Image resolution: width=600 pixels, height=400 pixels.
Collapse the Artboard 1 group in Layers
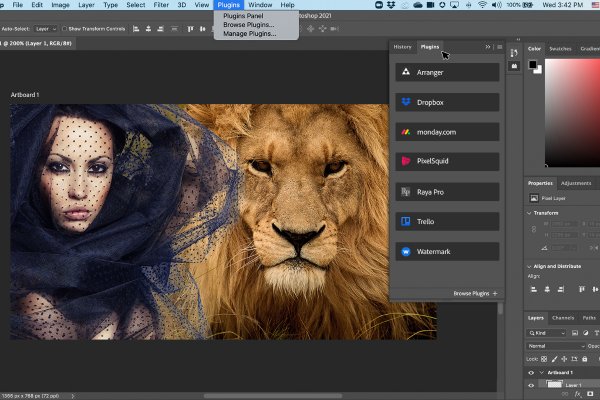(x=541, y=372)
